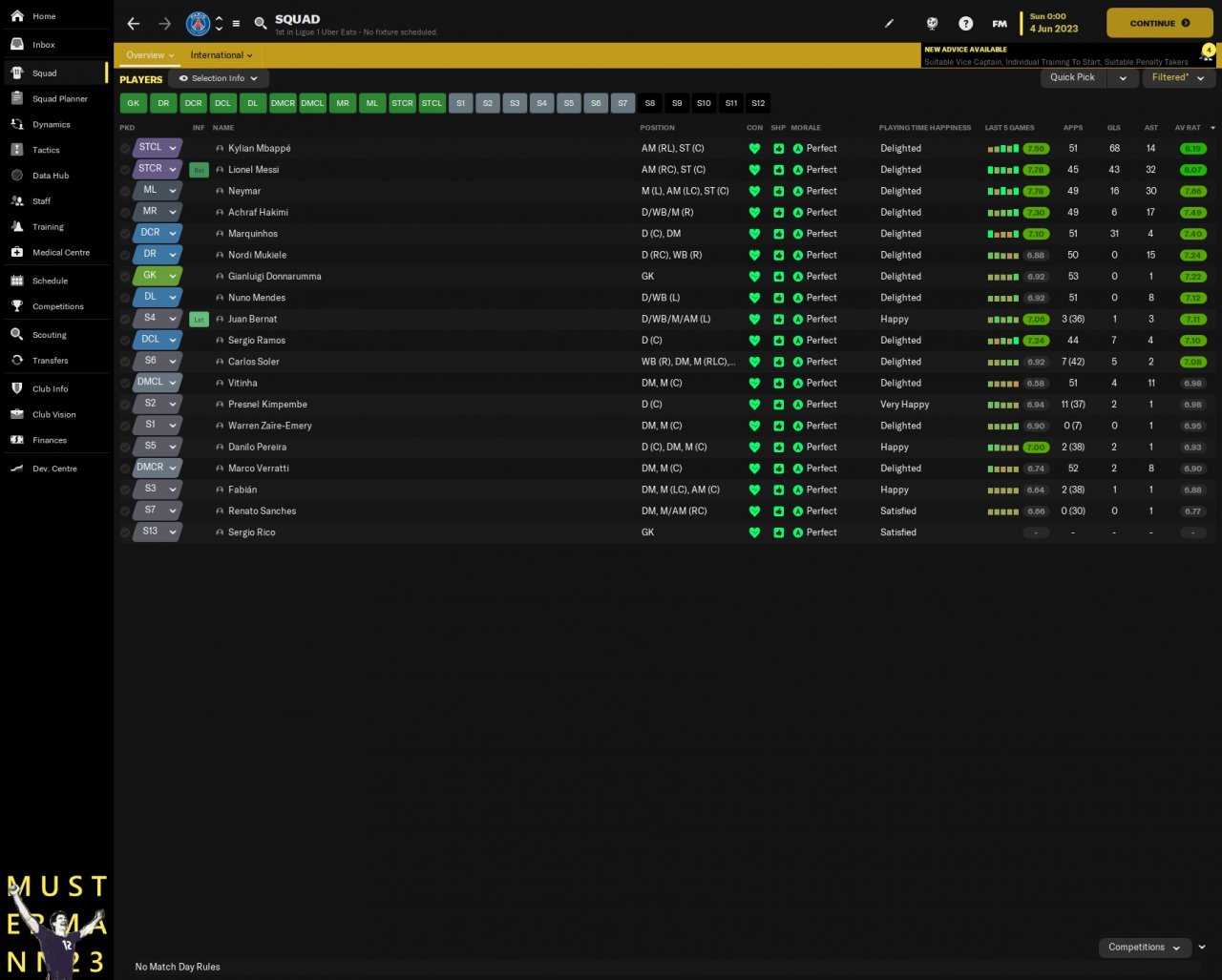This screenshot has width=1222, height=980.
Task: Open Carlos Soler's player profile
Action: 254,362
